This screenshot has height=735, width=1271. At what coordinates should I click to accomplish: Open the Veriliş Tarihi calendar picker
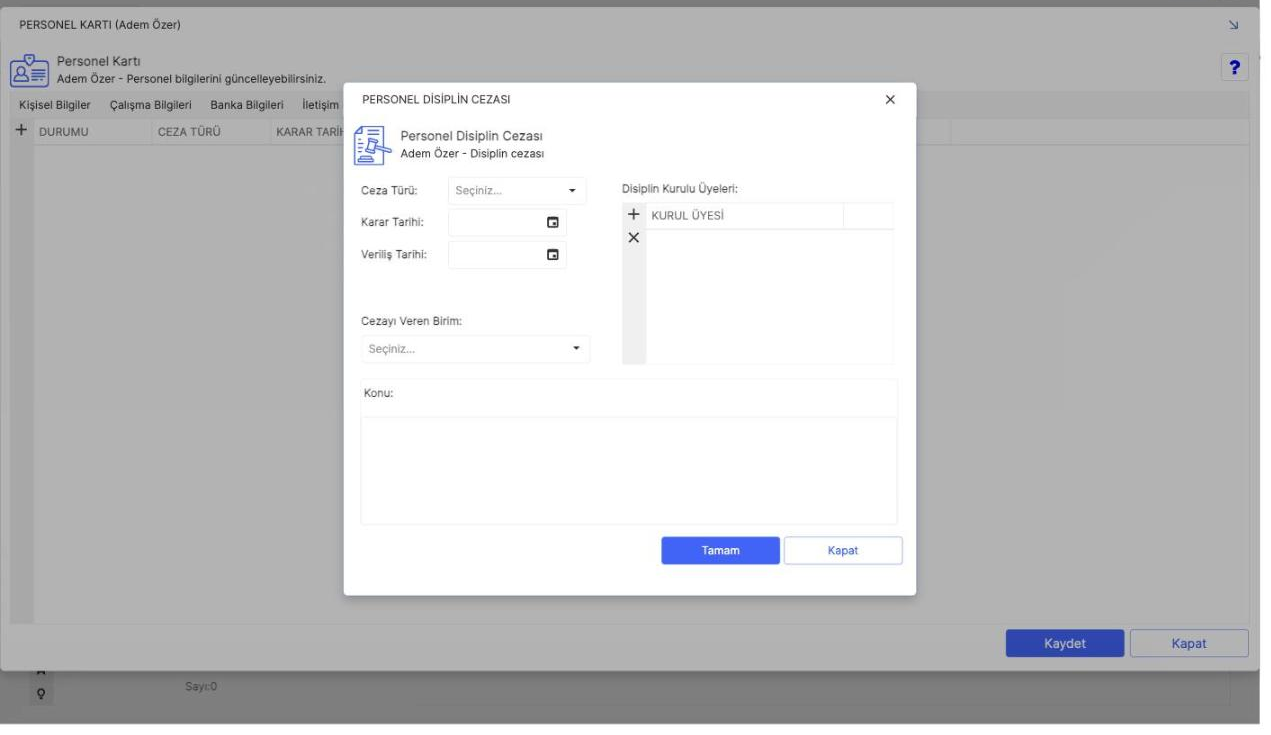click(x=552, y=255)
